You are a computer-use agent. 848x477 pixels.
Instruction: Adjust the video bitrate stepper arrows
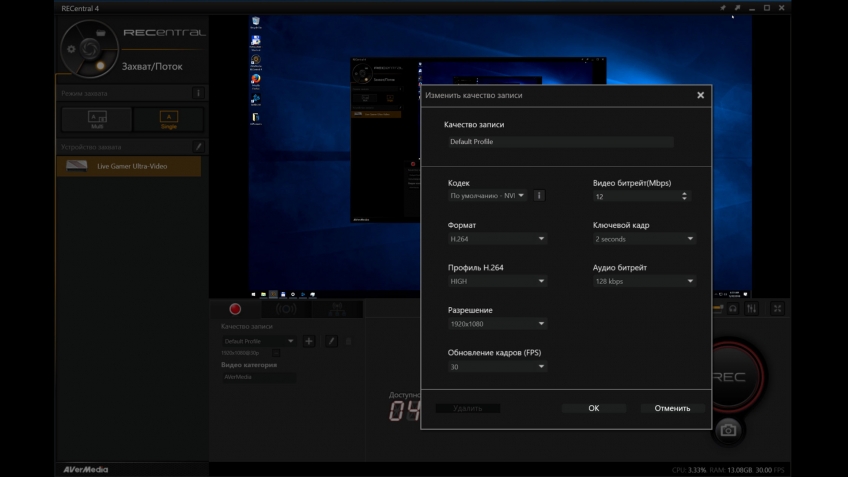[x=684, y=196]
